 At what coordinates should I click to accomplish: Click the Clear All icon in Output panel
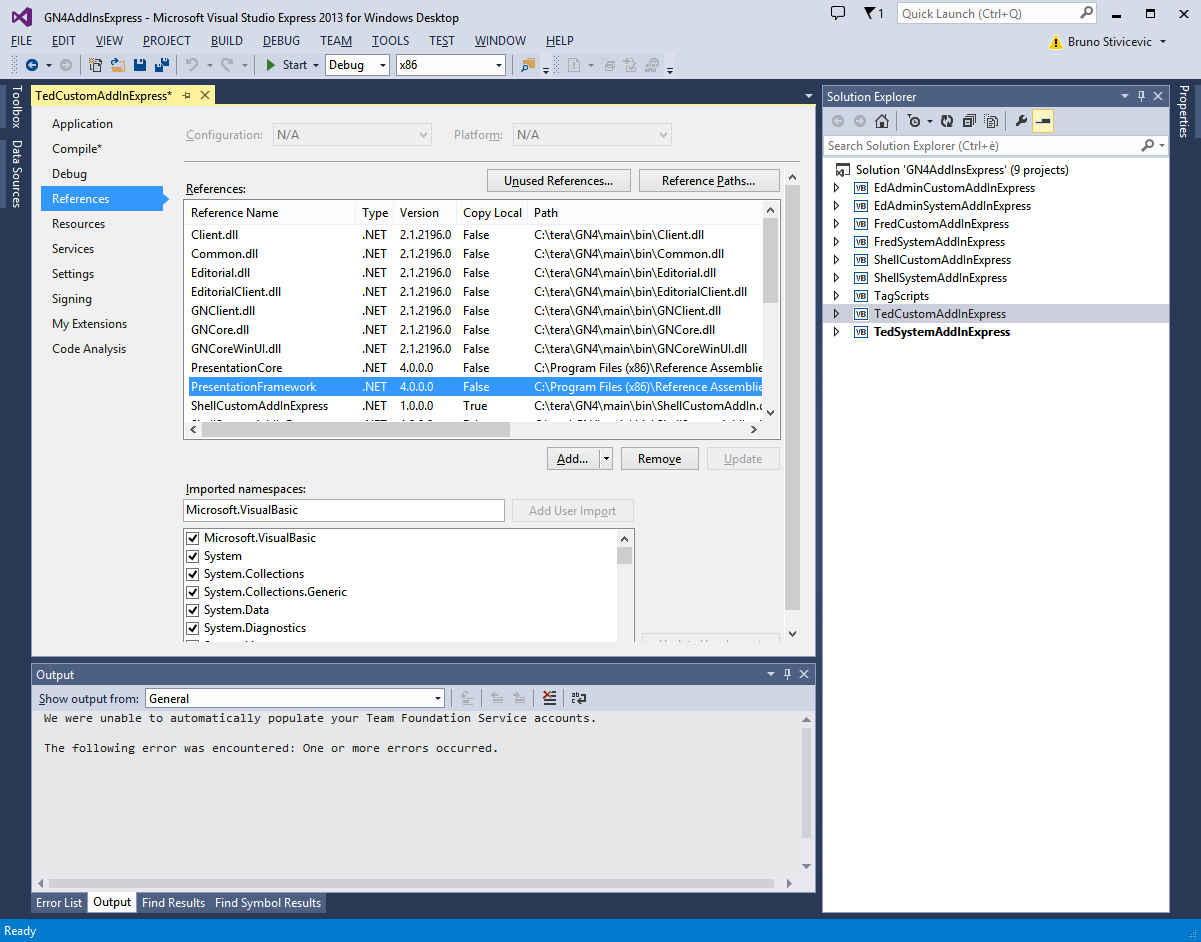pos(549,699)
